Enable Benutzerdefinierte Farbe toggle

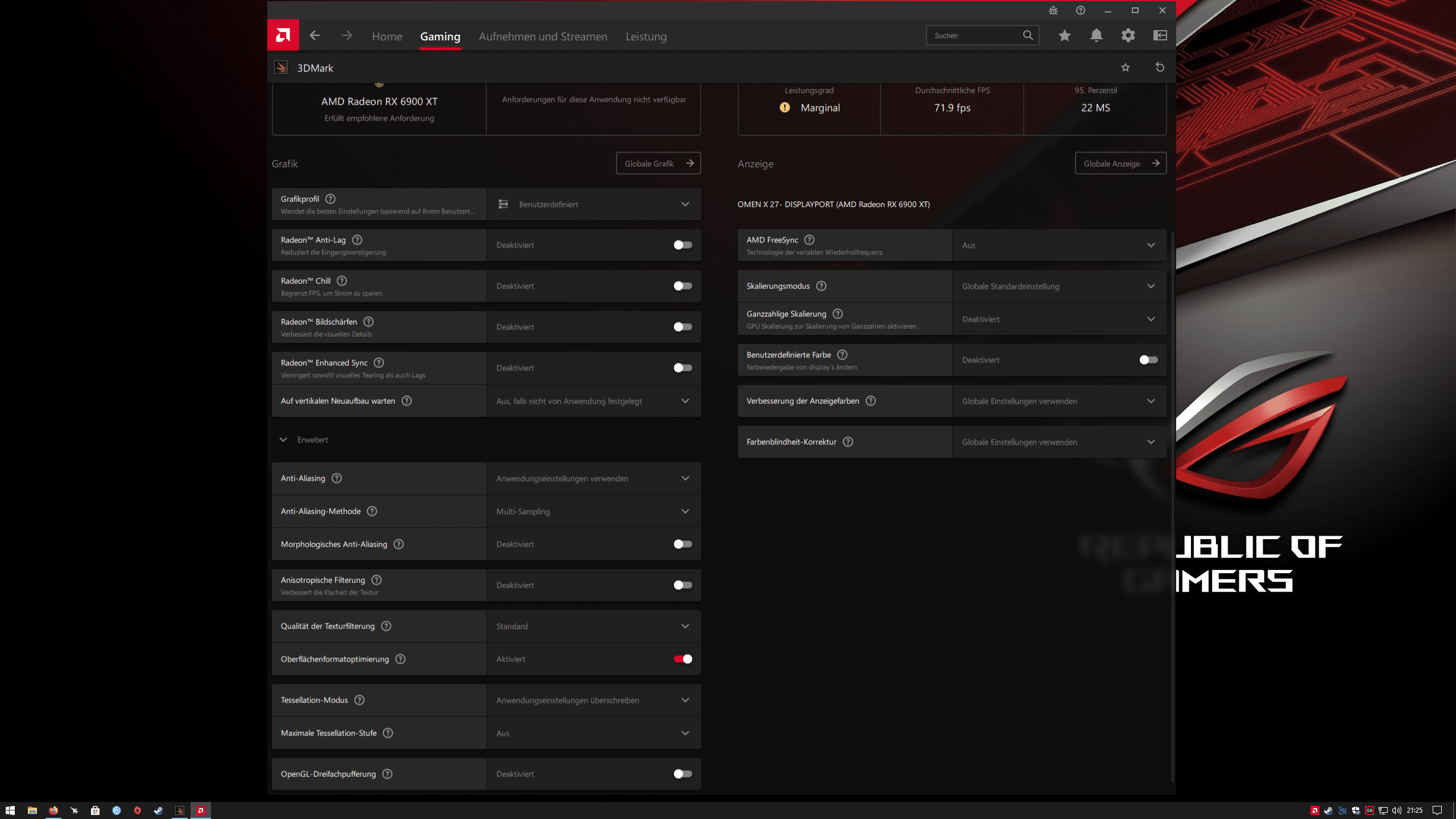[x=1148, y=360]
